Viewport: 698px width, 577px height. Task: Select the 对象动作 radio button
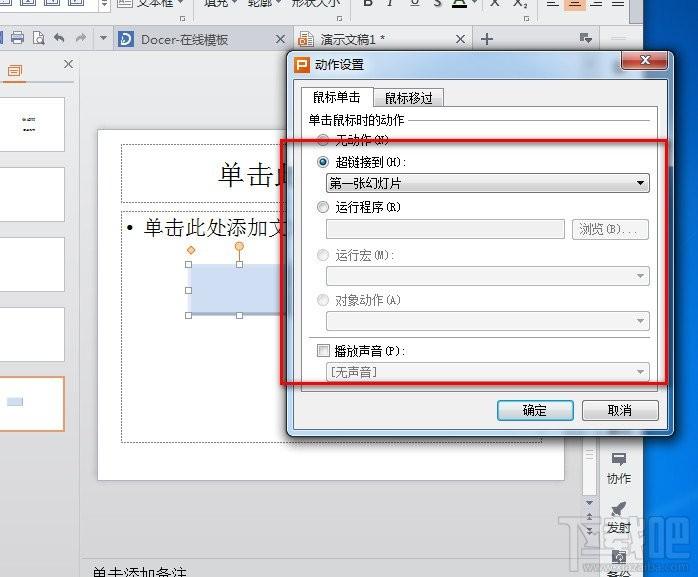click(x=323, y=300)
